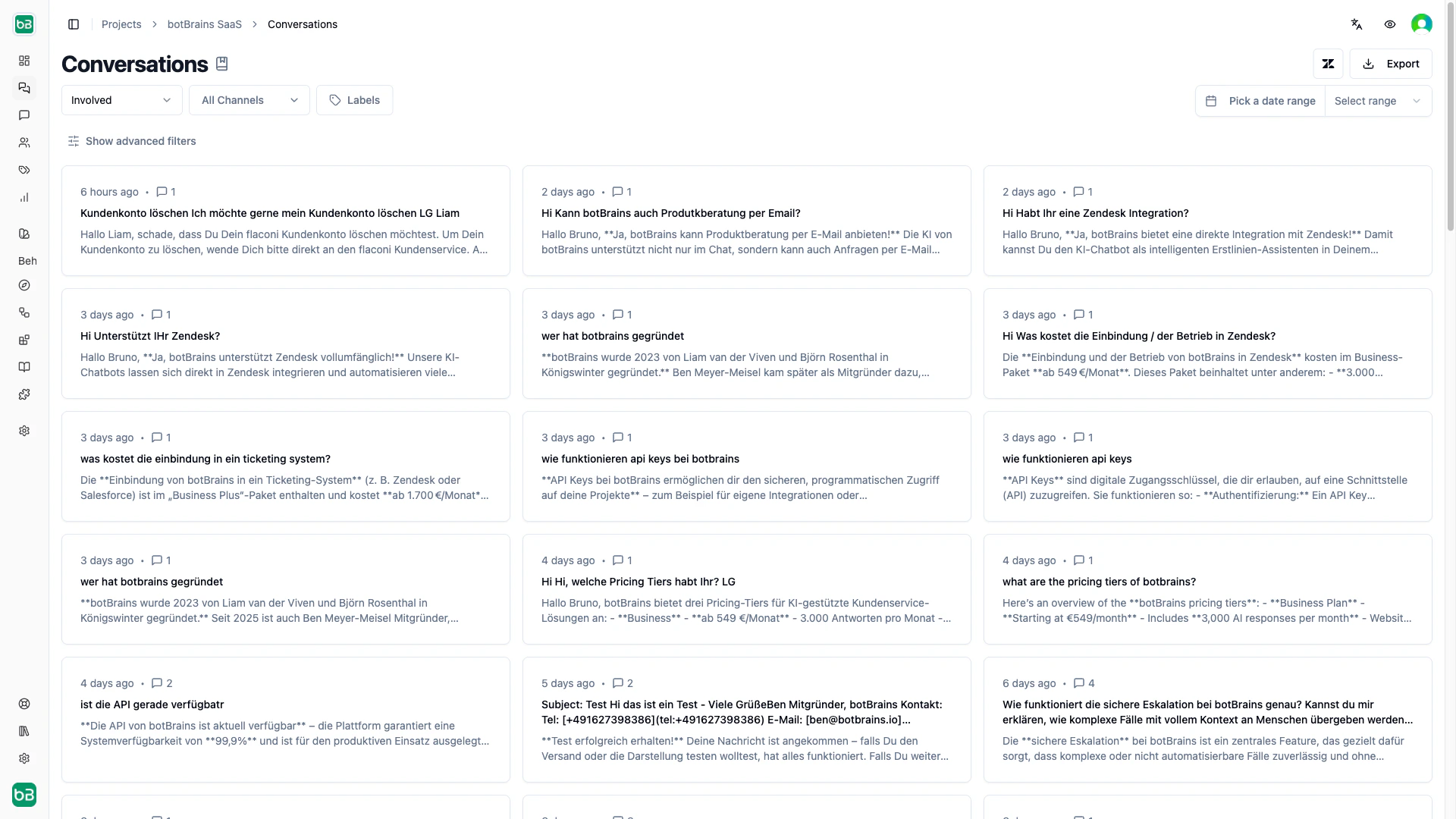Open the Select range dropdown
Viewport: 1456px width, 819px height.
click(x=1378, y=100)
